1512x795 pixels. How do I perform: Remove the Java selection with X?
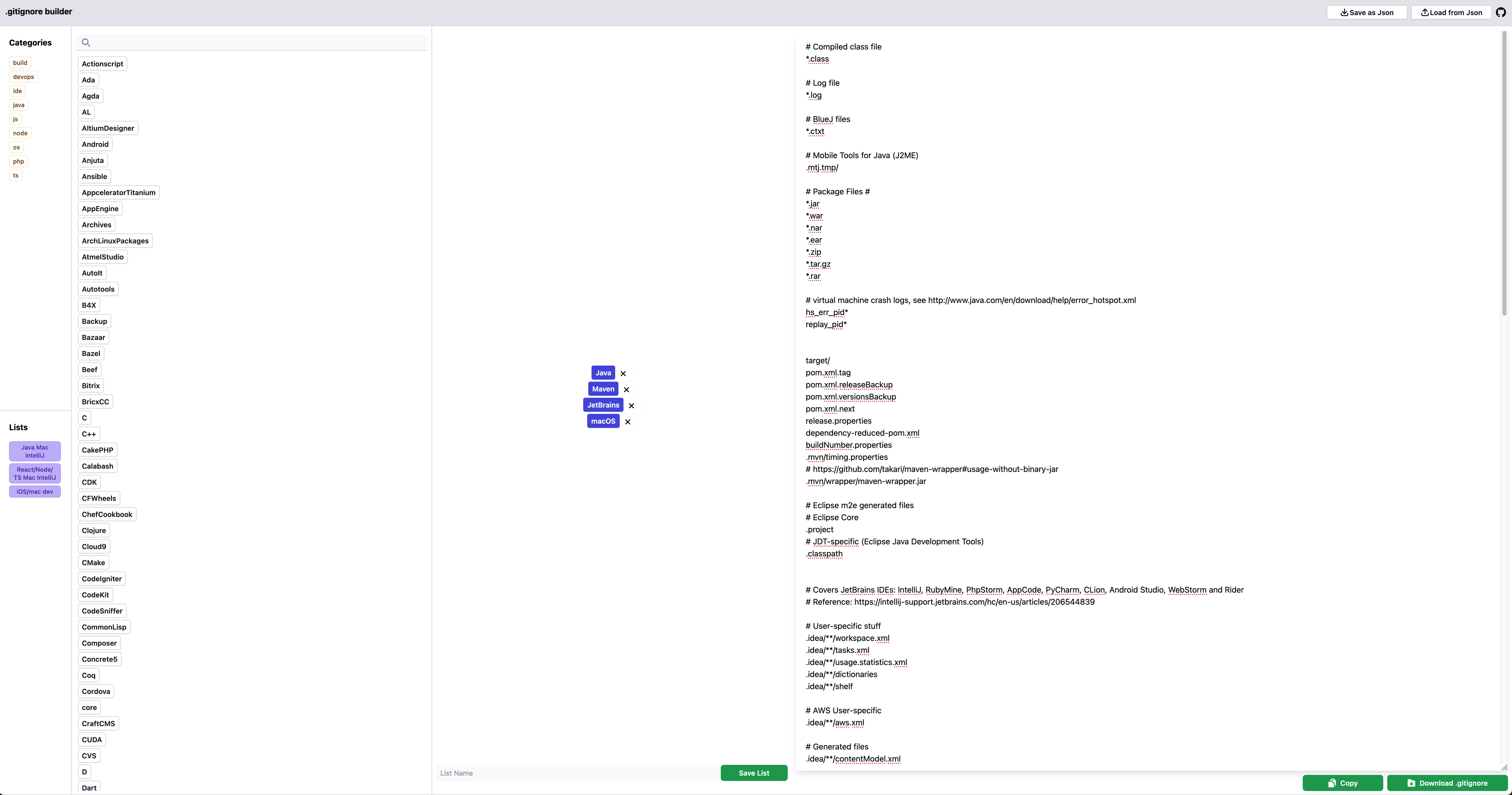[623, 374]
